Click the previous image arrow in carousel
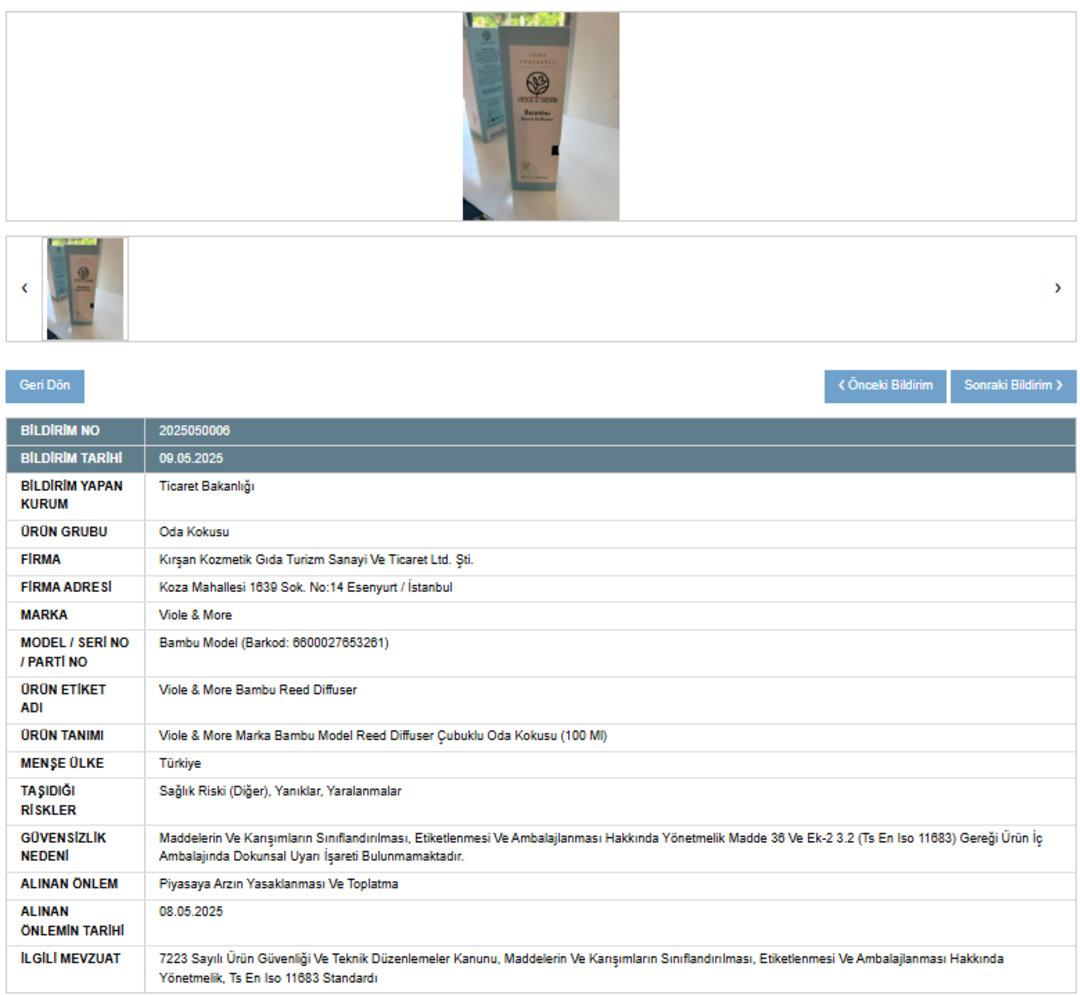Image resolution: width=1080 pixels, height=995 pixels. [25, 289]
